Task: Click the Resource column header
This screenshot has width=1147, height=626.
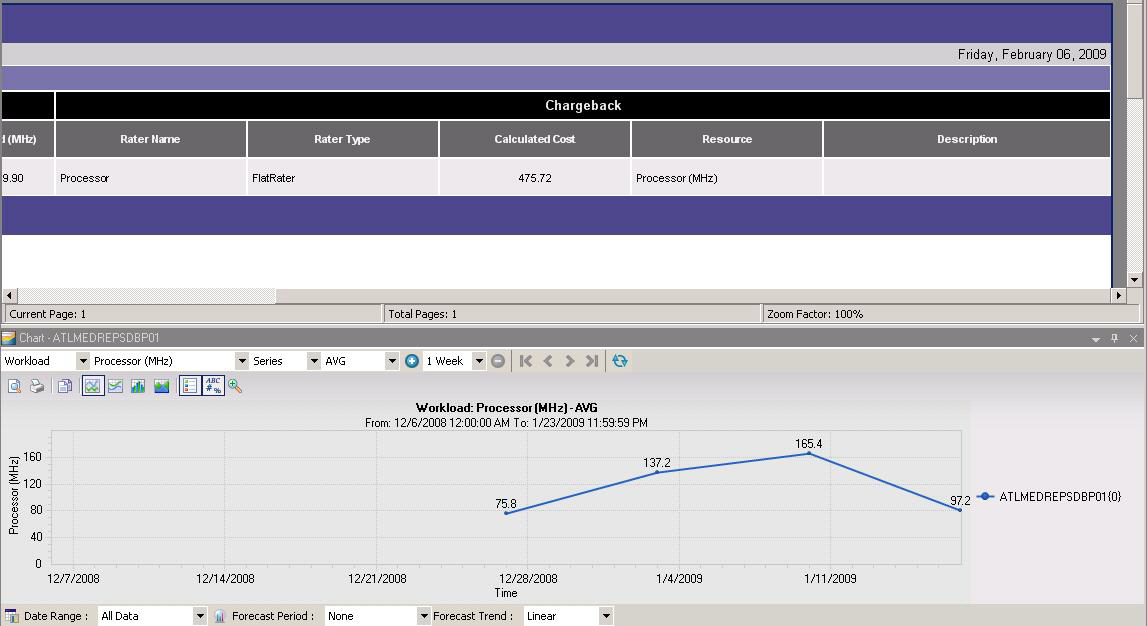Action: (727, 139)
